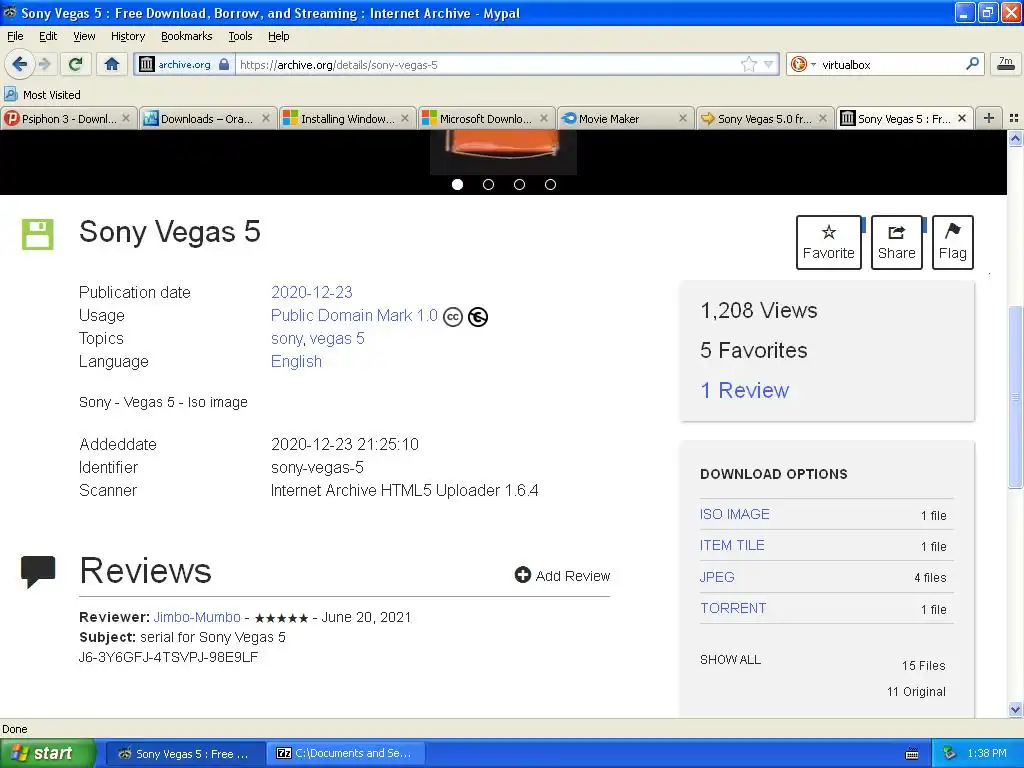Click the forward navigation arrow
This screenshot has height=768, width=1024.
point(44,64)
